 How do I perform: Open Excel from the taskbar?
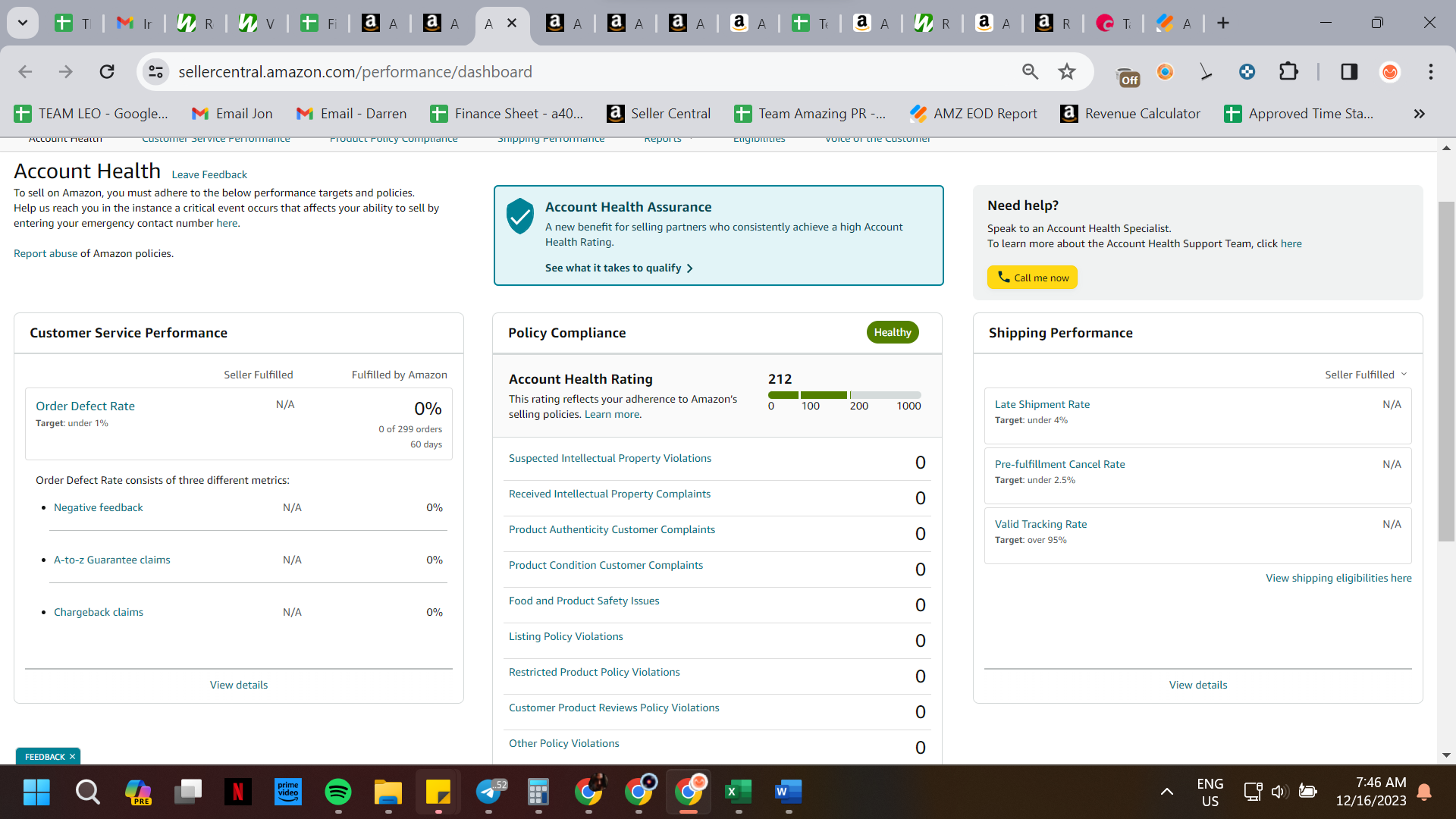737,792
